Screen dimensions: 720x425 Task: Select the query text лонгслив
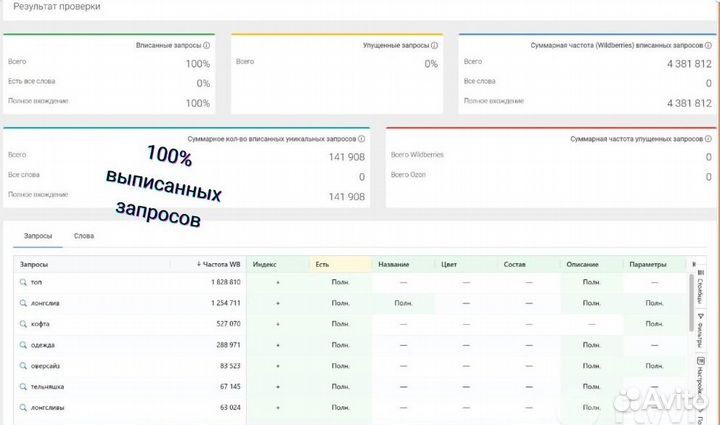(x=45, y=303)
